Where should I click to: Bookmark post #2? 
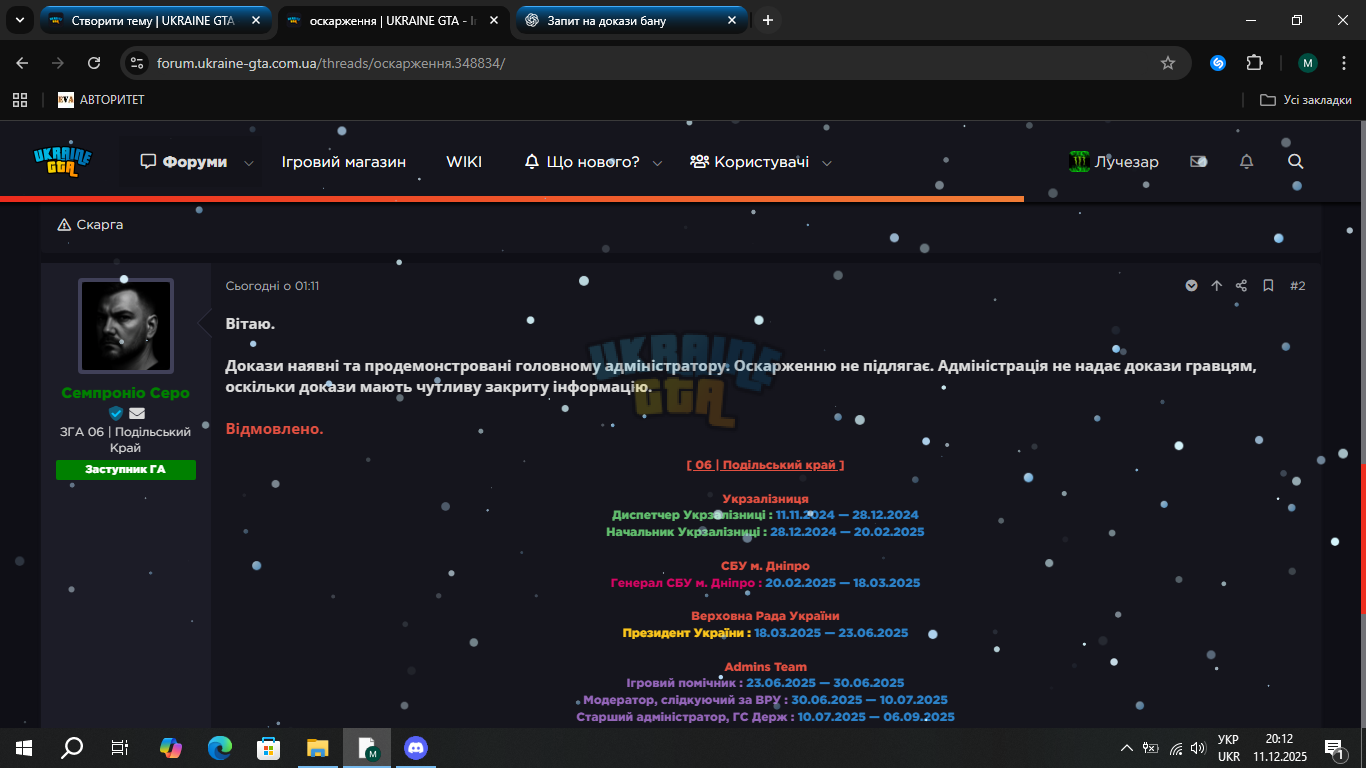click(x=1268, y=286)
